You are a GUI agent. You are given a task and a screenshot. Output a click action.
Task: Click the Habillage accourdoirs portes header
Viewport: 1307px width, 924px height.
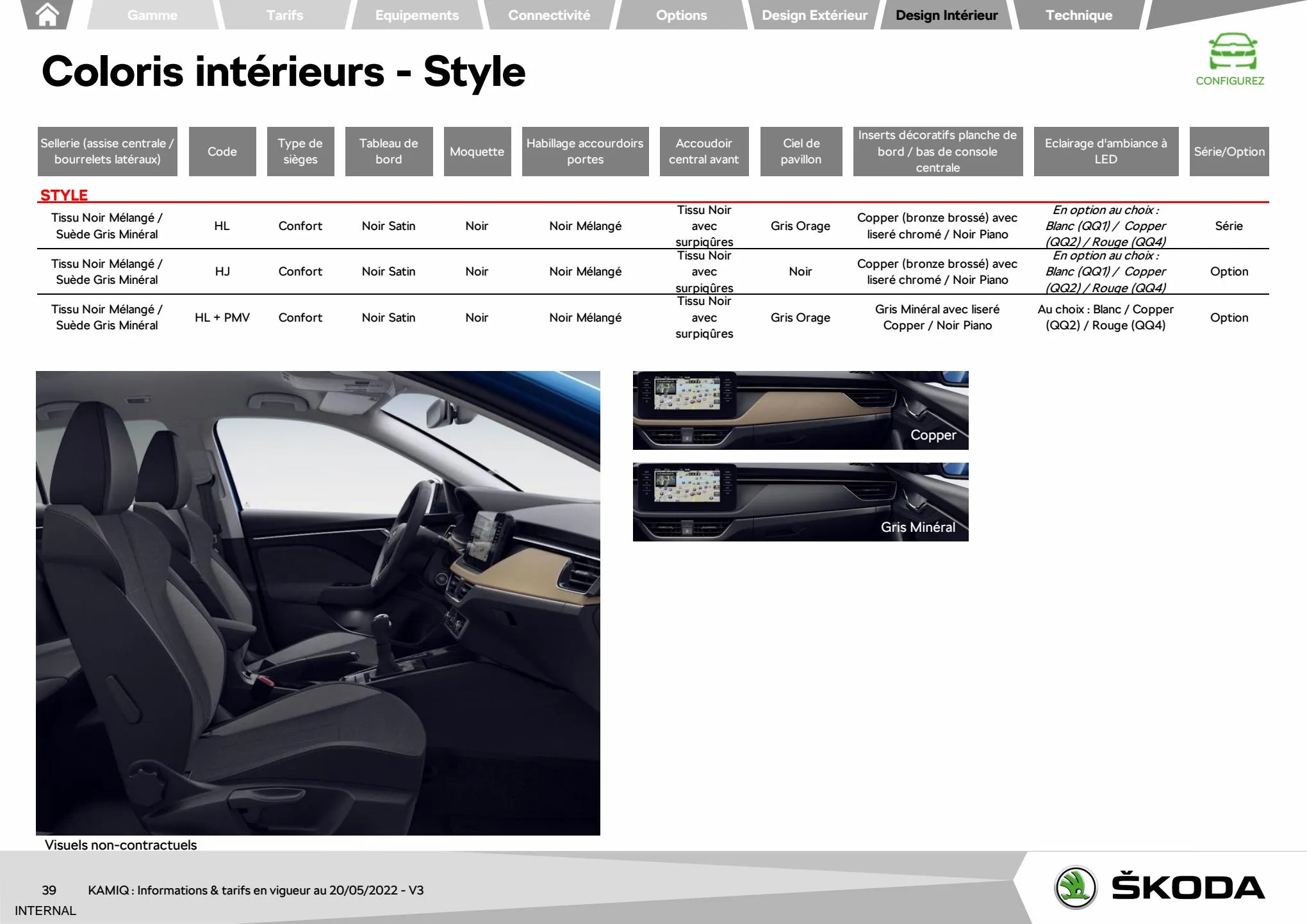click(x=585, y=151)
